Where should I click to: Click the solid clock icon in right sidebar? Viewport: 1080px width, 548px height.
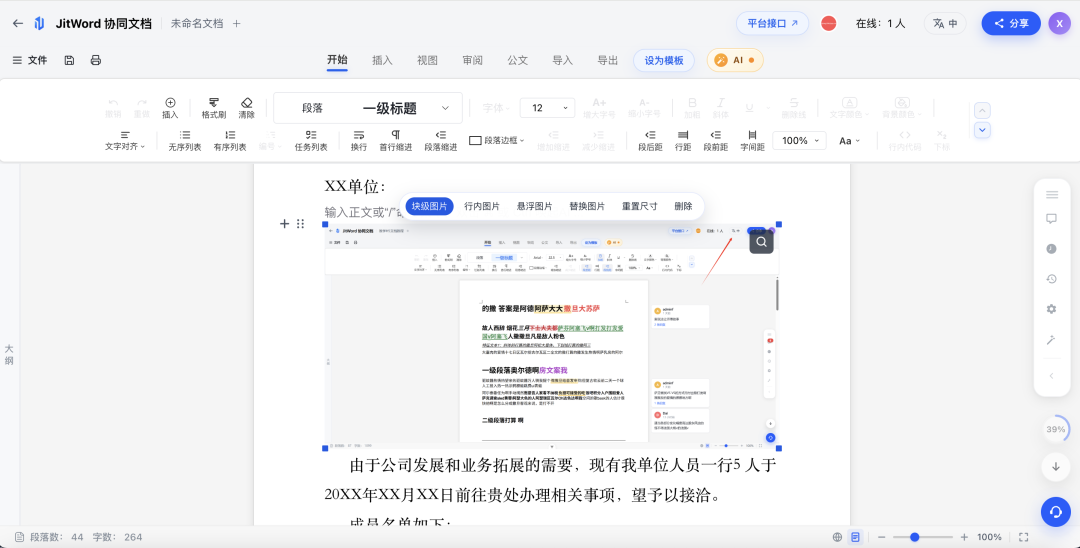[x=1051, y=249]
